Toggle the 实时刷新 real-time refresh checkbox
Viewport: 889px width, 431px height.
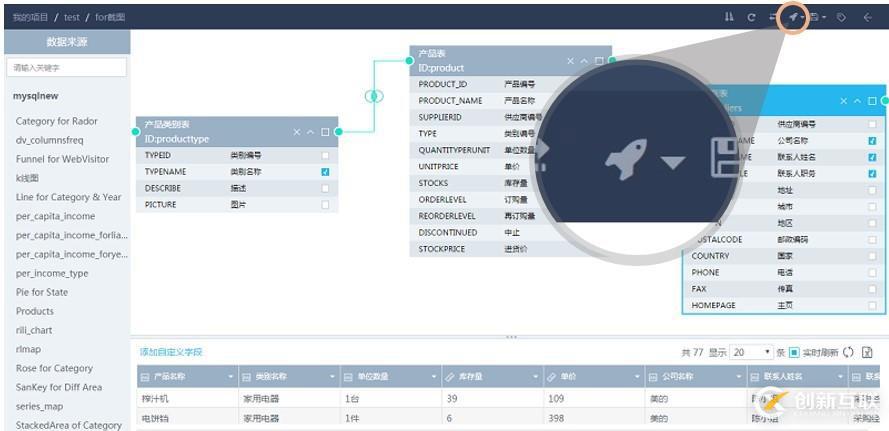click(x=794, y=353)
